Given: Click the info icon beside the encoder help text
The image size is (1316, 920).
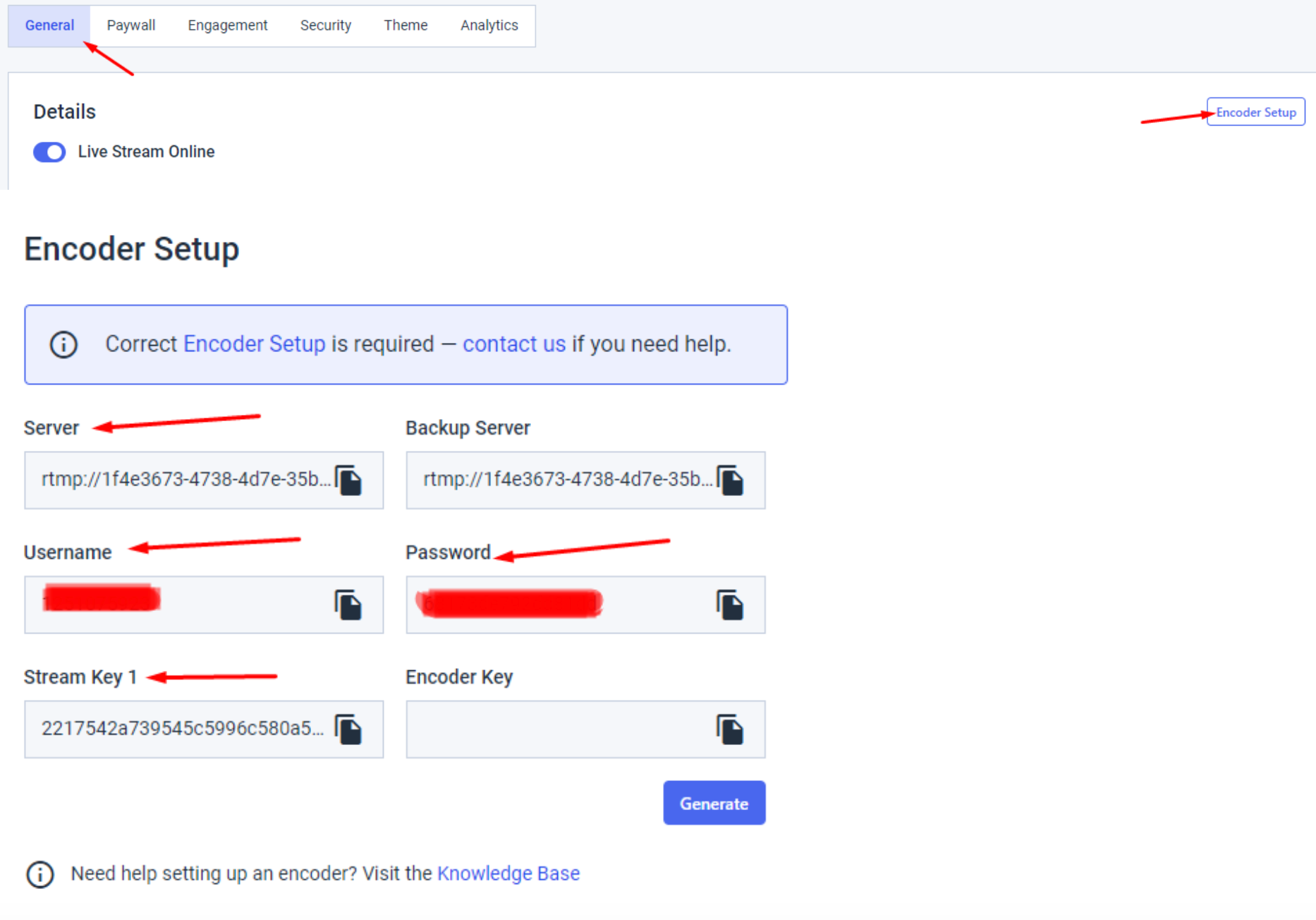Looking at the screenshot, I should pyautogui.click(x=40, y=874).
